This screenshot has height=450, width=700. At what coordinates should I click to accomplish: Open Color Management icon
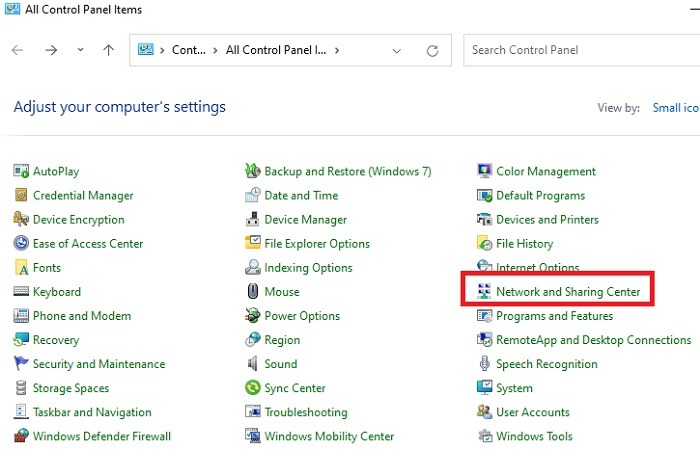click(x=484, y=171)
